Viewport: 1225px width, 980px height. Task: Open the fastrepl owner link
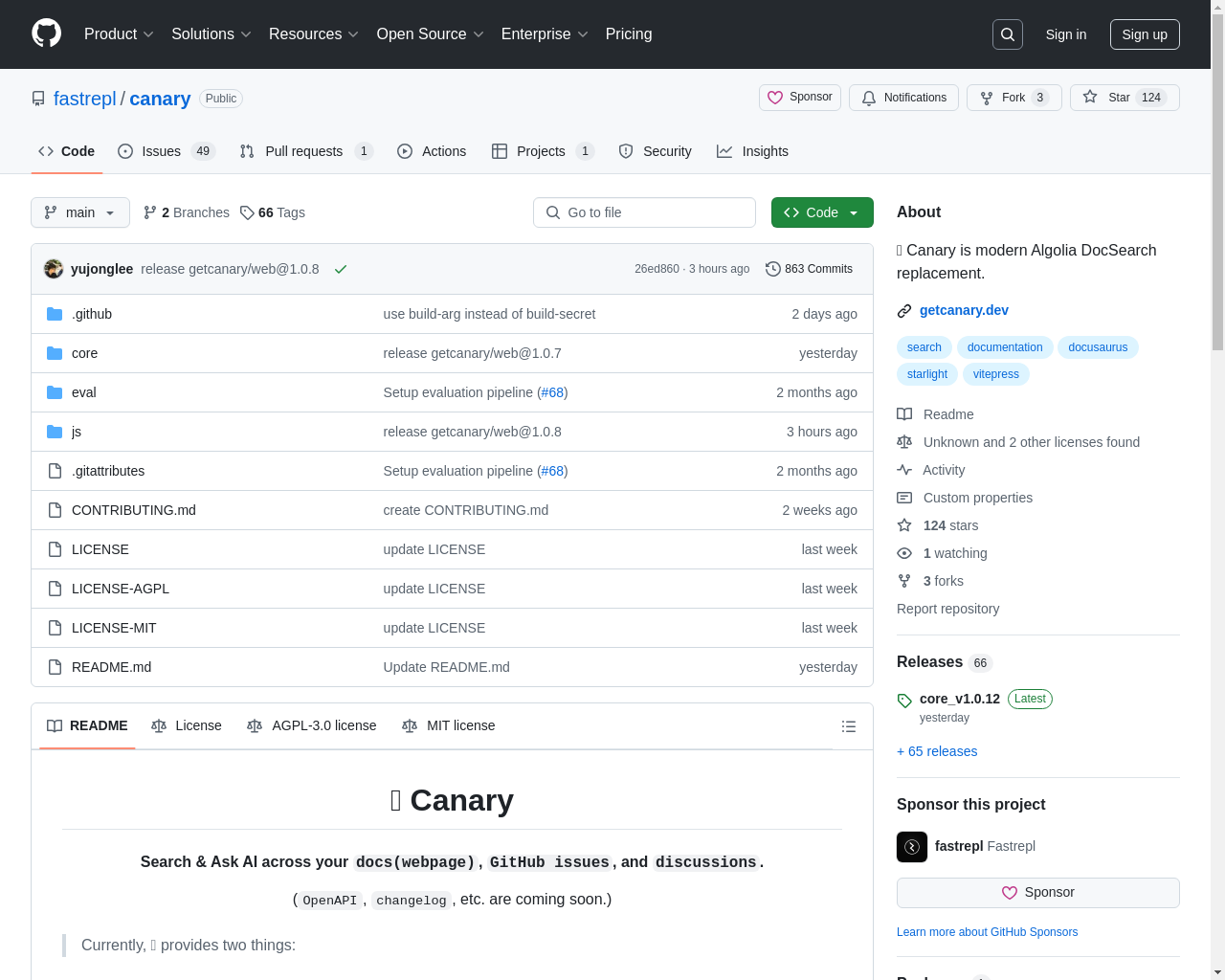click(84, 99)
